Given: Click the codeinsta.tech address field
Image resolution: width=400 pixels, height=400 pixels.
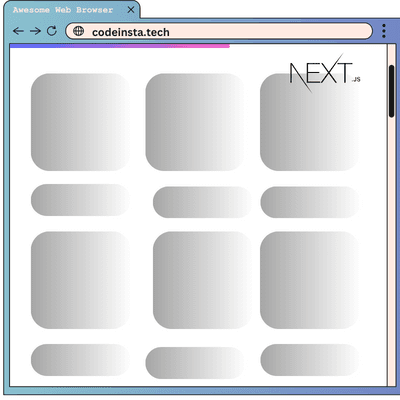Looking at the screenshot, I should click(x=219, y=31).
